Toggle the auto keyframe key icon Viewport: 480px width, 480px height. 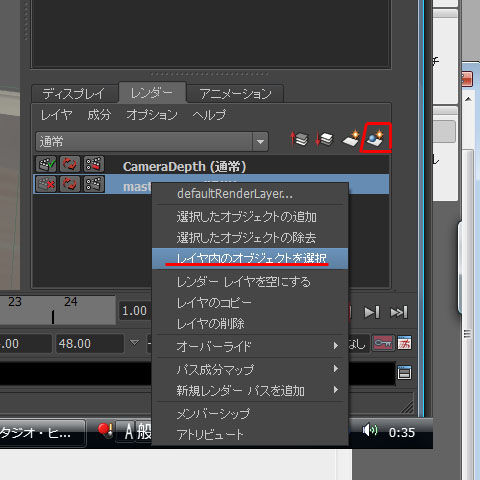[383, 343]
